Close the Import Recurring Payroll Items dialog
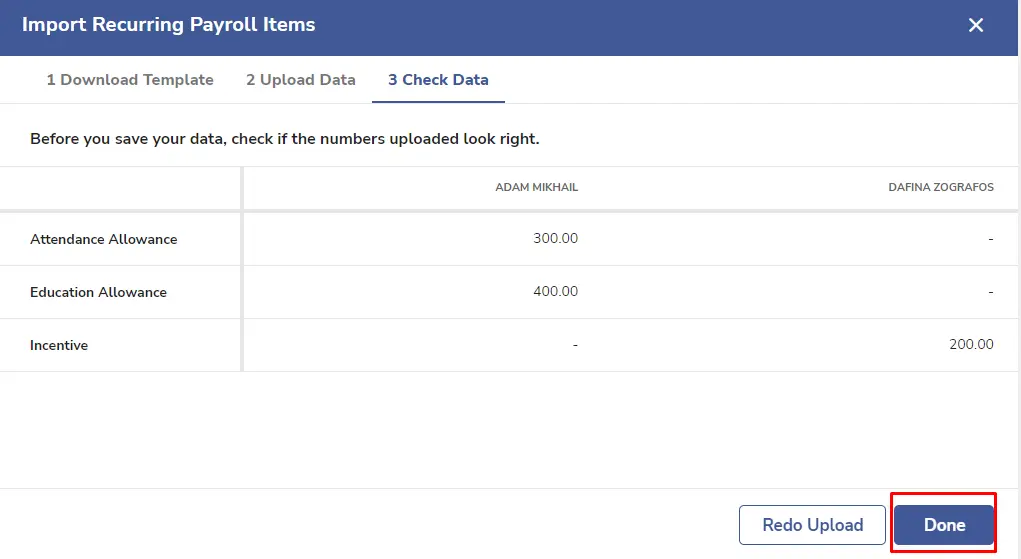The image size is (1021, 559). tap(975, 25)
